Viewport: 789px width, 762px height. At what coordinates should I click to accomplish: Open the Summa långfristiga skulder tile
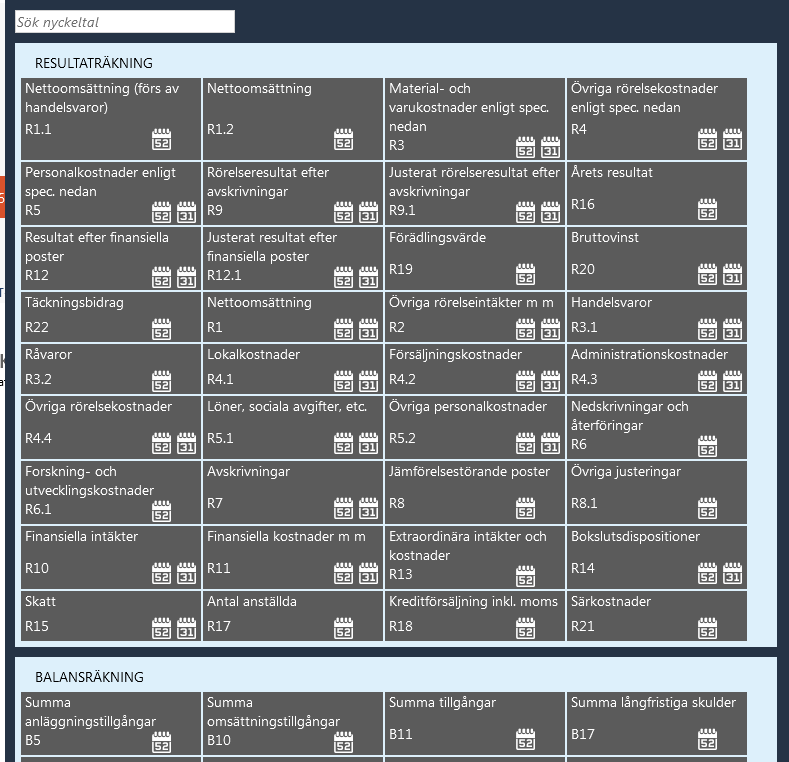[657, 723]
